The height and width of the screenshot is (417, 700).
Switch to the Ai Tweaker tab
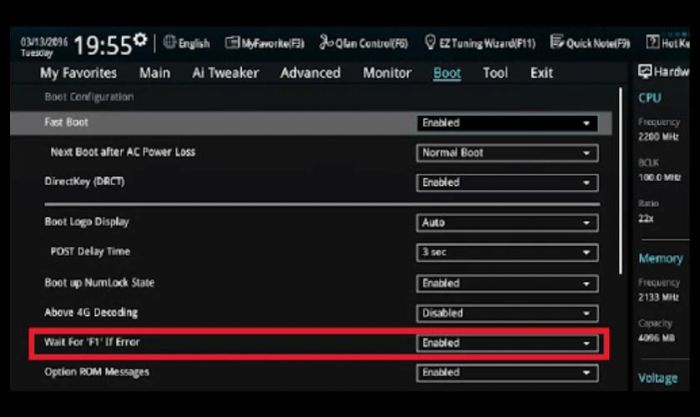pyautogui.click(x=225, y=73)
